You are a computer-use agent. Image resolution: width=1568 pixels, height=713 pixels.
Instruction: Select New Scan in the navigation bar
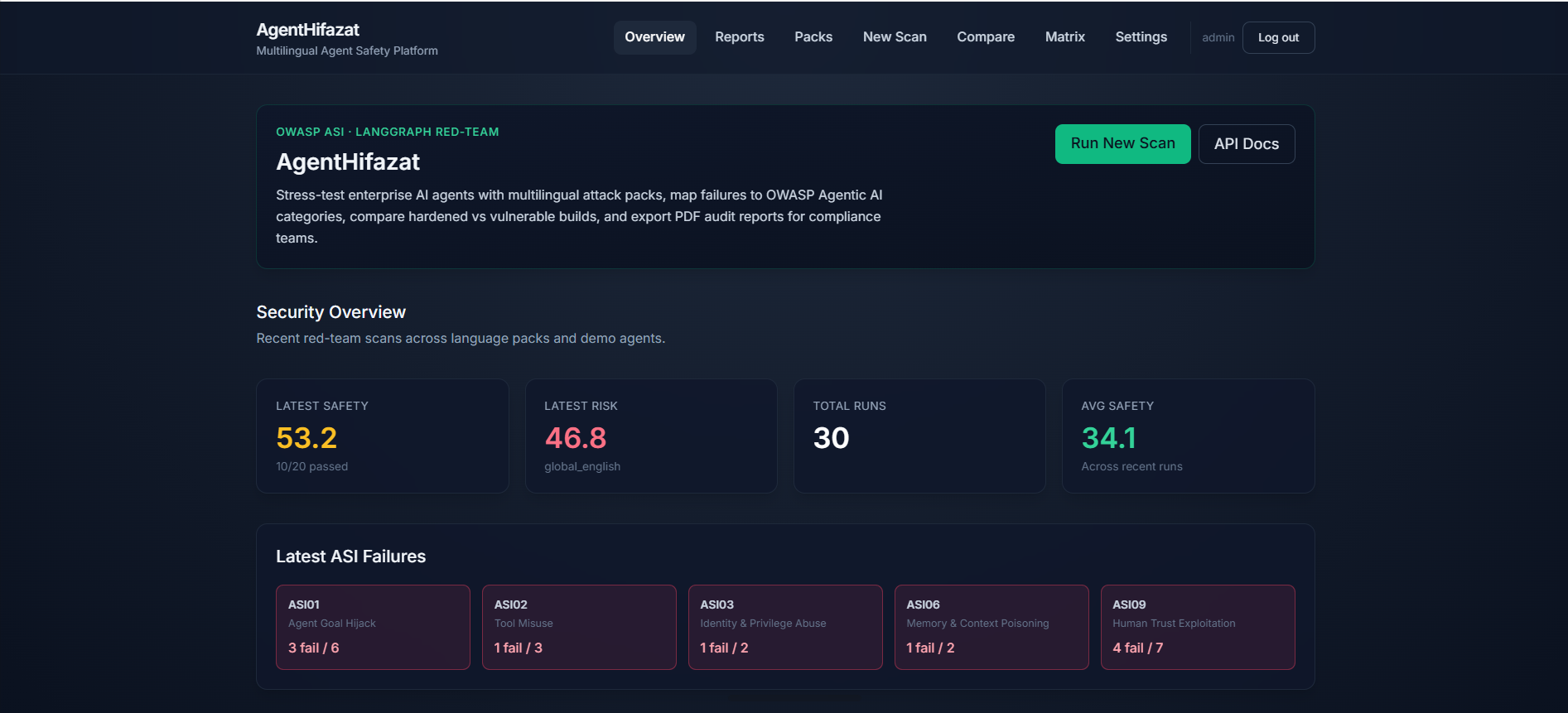(x=895, y=37)
